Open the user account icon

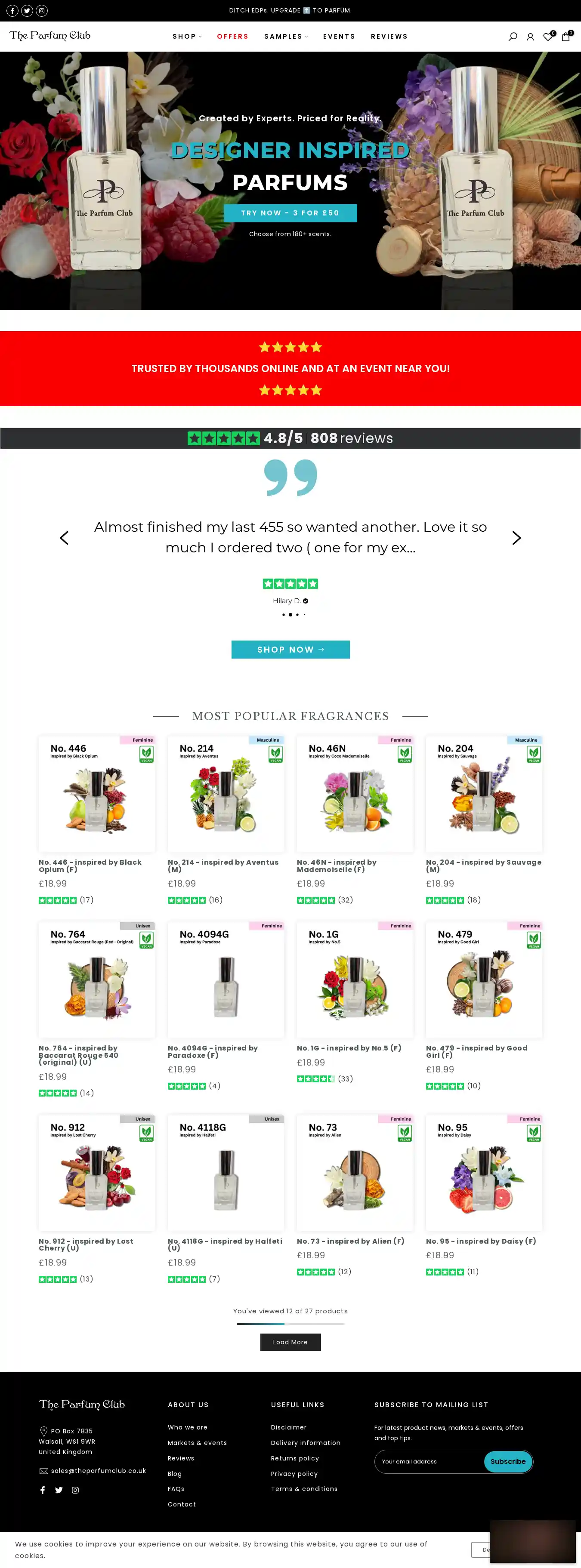tap(530, 37)
